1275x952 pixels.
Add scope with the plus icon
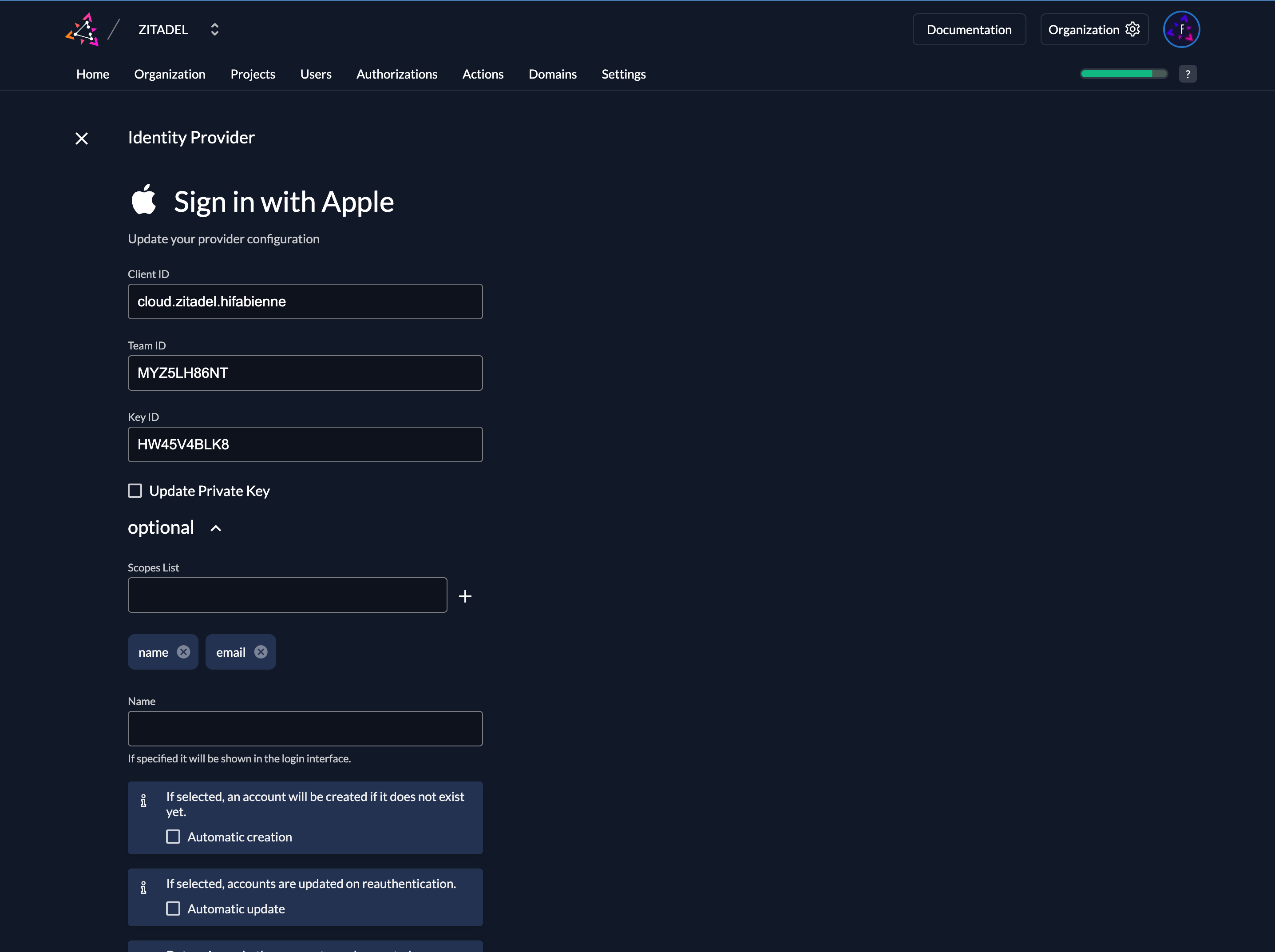click(x=465, y=596)
